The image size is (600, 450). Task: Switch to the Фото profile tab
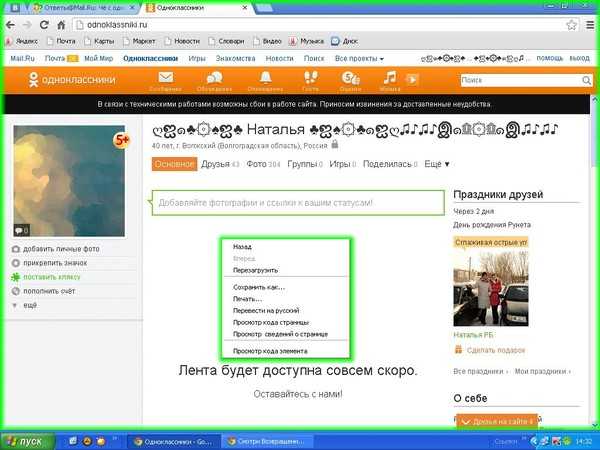coord(263,164)
